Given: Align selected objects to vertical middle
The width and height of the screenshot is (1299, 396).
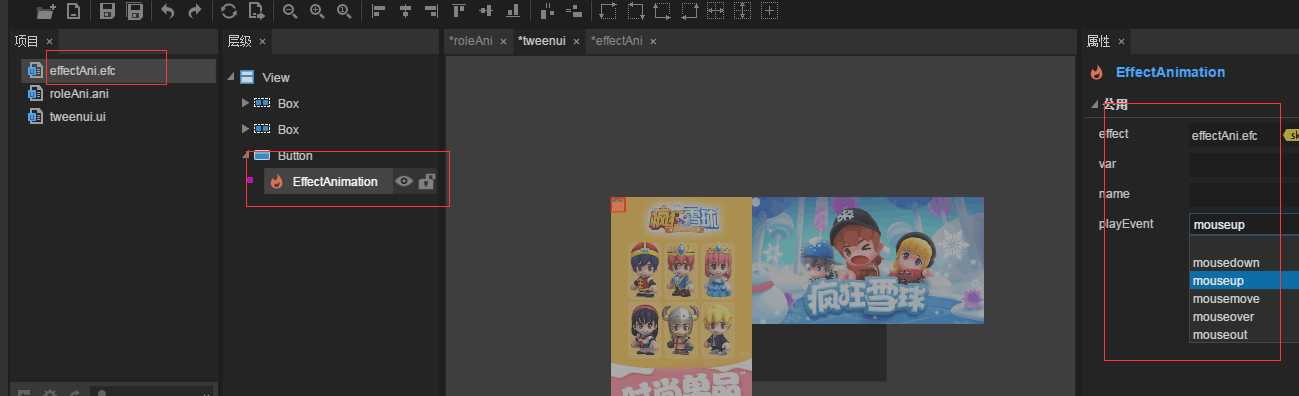Looking at the screenshot, I should click(486, 12).
